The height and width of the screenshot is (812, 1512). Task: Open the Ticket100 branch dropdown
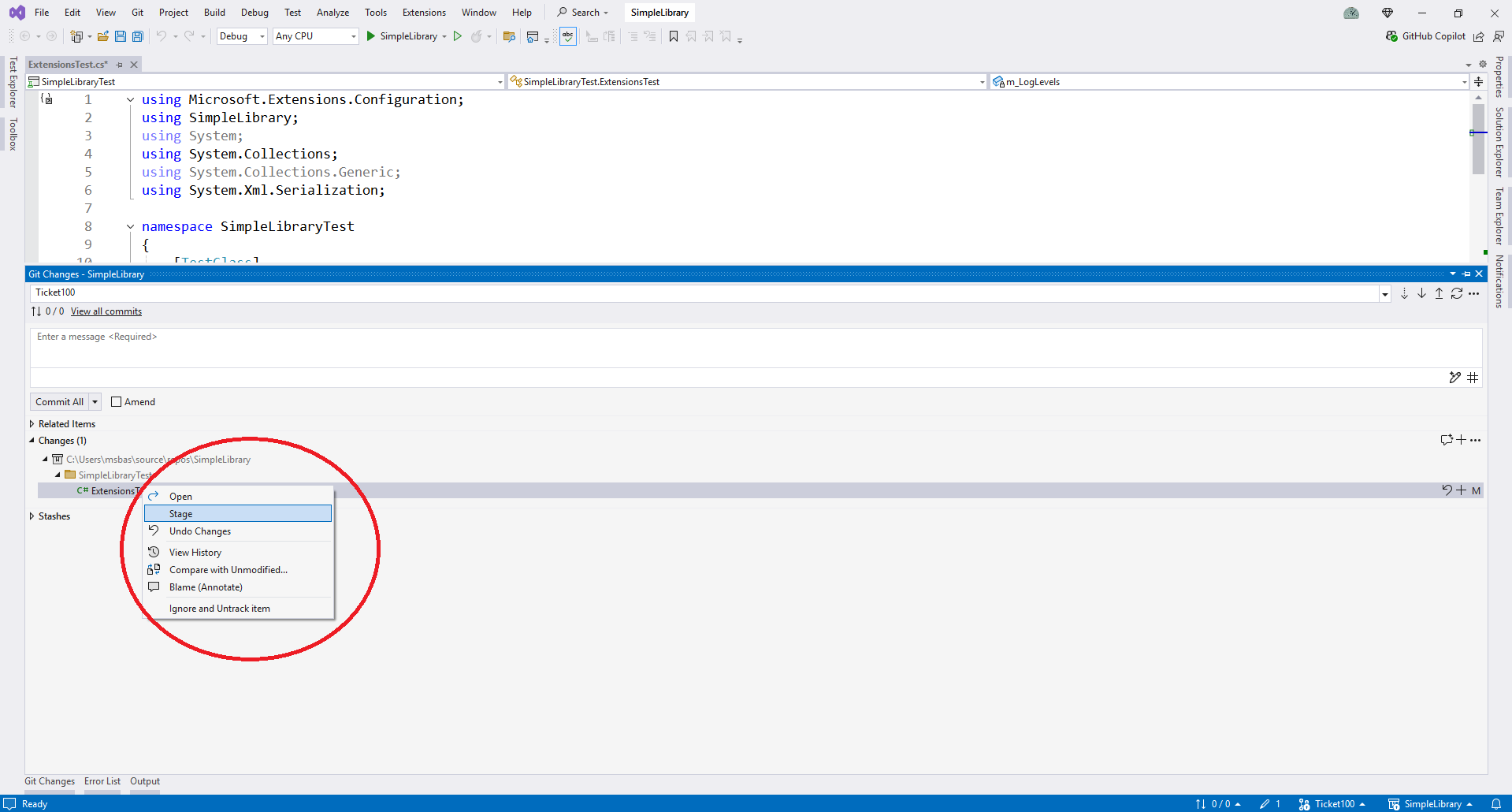(x=1384, y=293)
